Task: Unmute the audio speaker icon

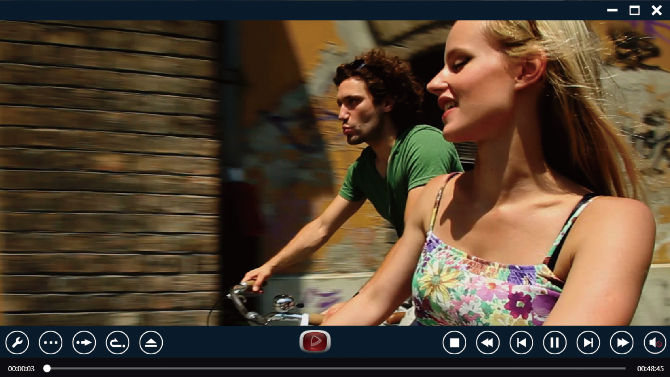Action: 655,343
